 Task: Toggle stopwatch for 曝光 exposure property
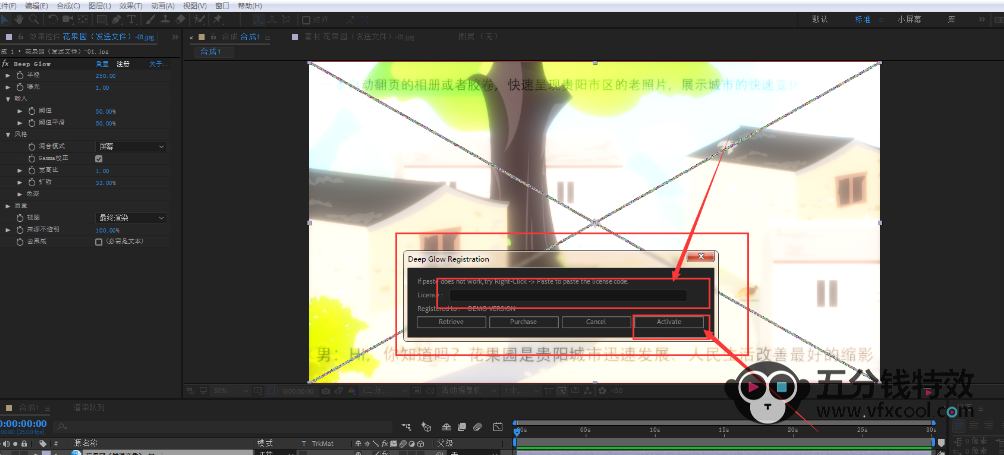tap(20, 87)
